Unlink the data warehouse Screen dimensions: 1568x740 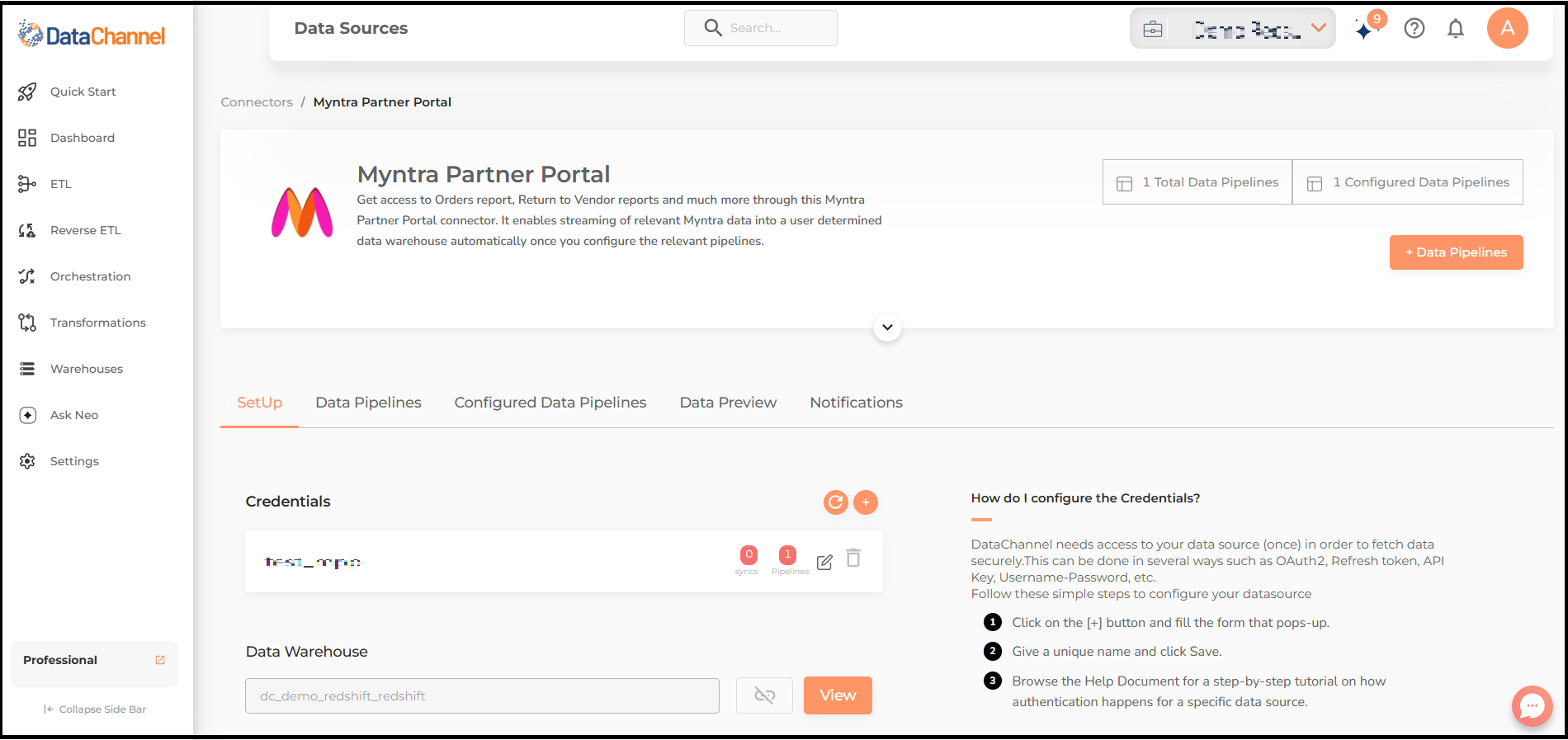(x=764, y=695)
